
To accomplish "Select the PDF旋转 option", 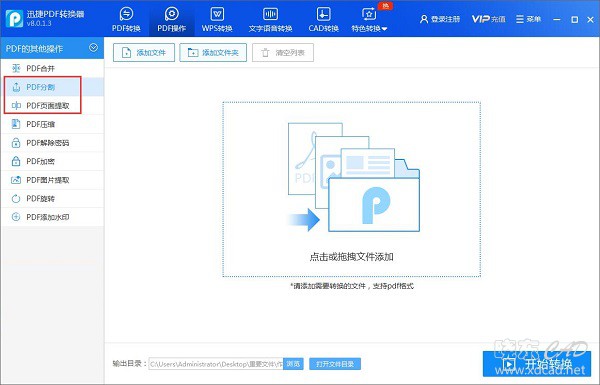I will (52, 198).
